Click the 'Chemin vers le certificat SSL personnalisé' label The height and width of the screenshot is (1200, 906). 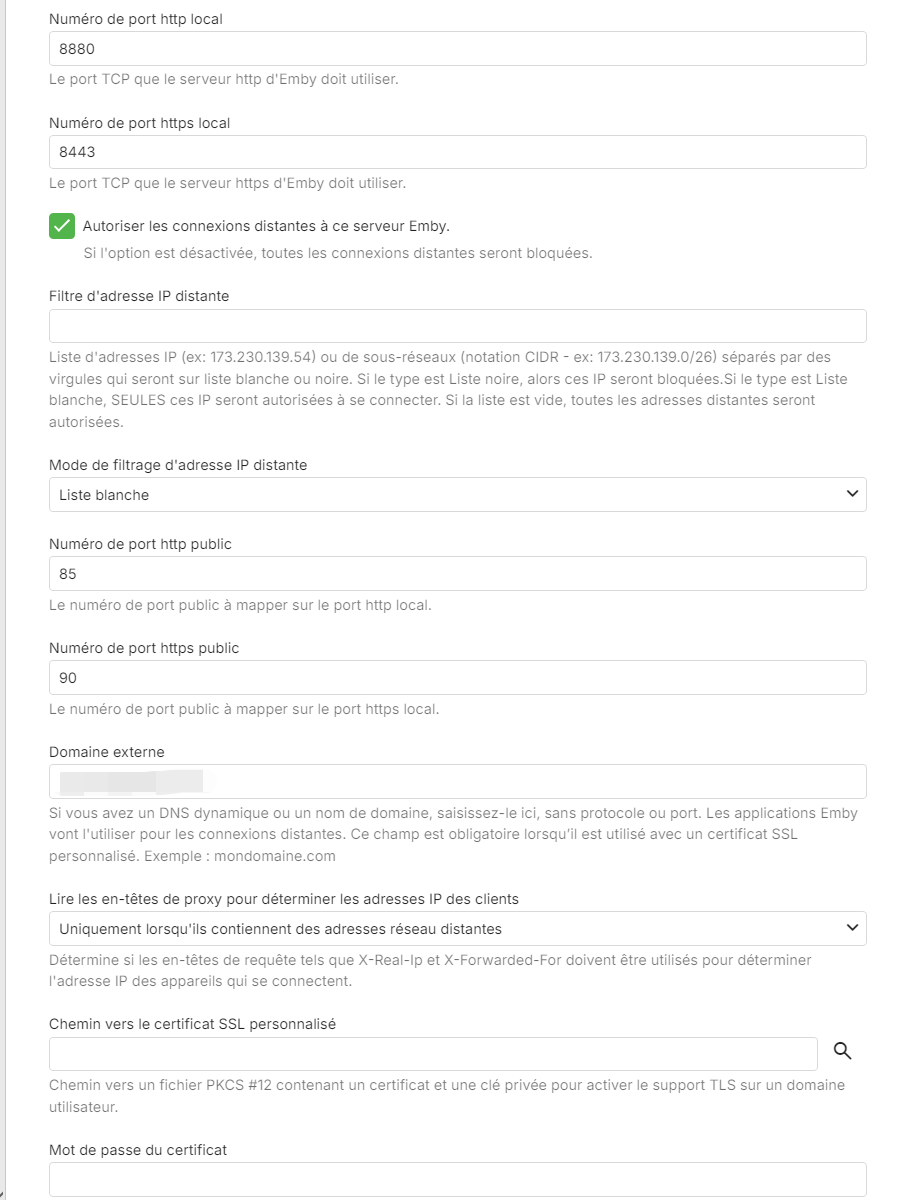coord(192,1024)
